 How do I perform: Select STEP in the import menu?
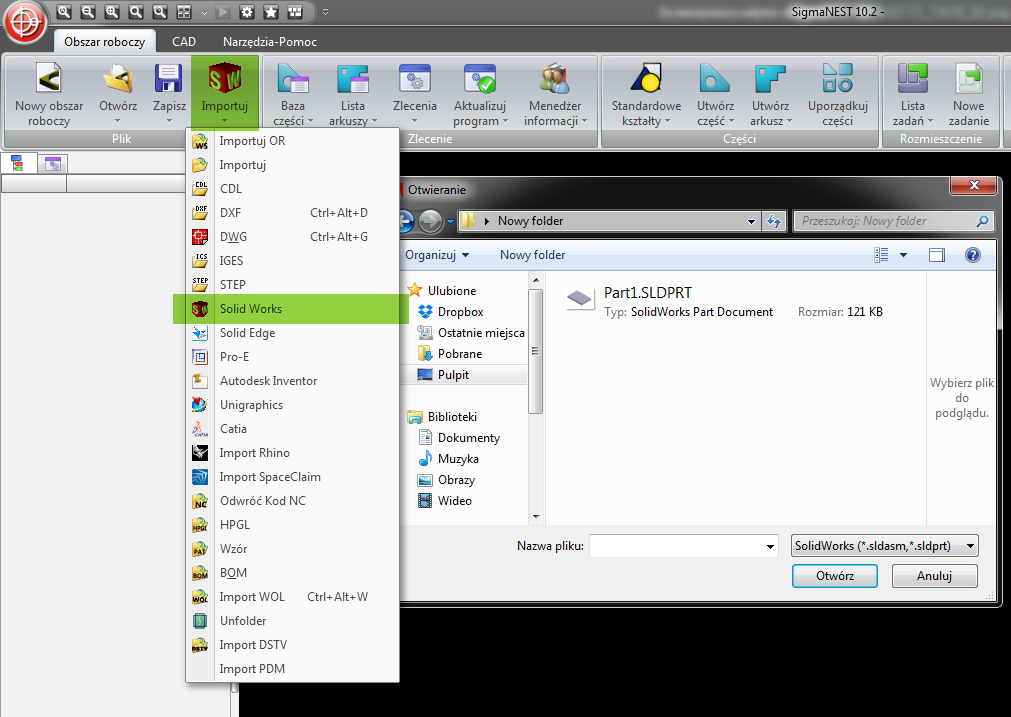click(x=293, y=285)
